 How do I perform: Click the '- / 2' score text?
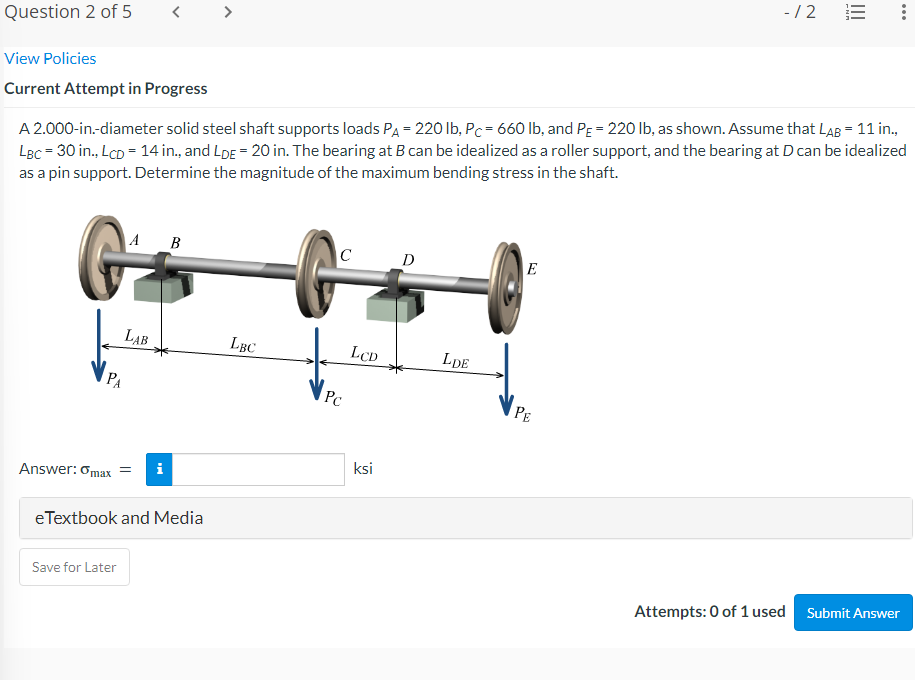[x=799, y=12]
